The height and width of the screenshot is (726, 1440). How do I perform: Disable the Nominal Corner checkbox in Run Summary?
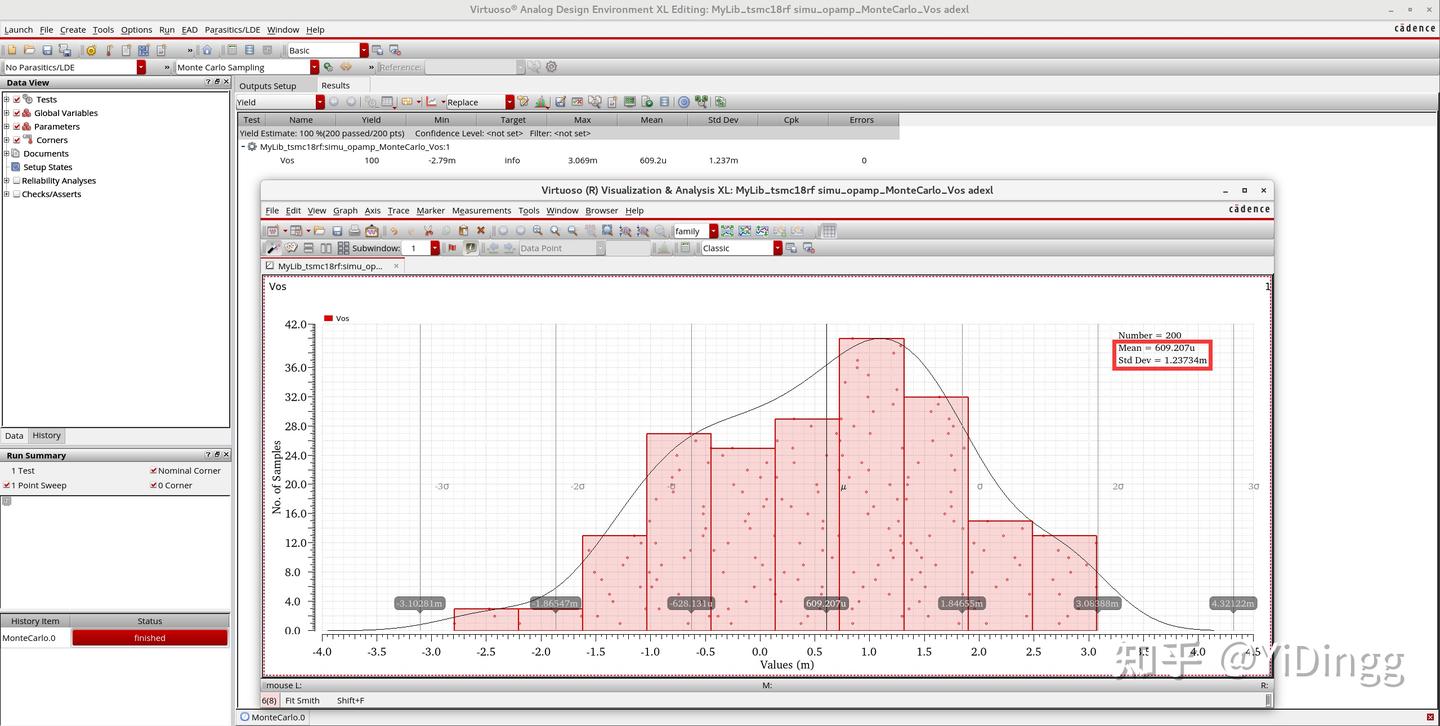[x=153, y=471]
